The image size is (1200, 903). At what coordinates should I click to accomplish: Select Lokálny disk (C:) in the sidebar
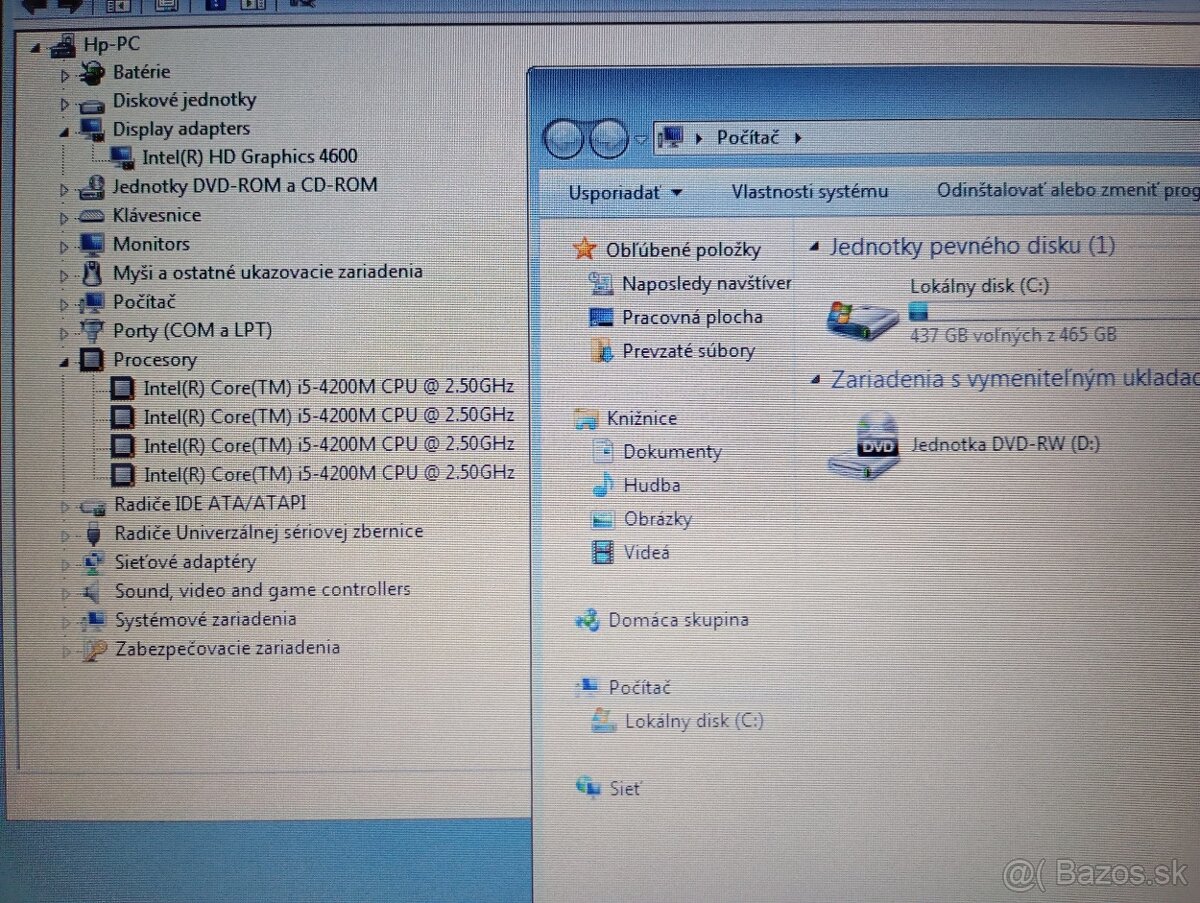tap(694, 721)
